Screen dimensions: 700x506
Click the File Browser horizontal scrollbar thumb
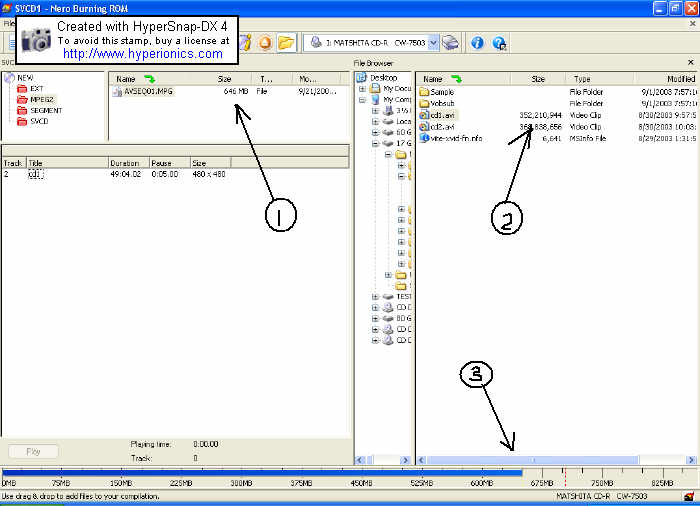(533, 460)
